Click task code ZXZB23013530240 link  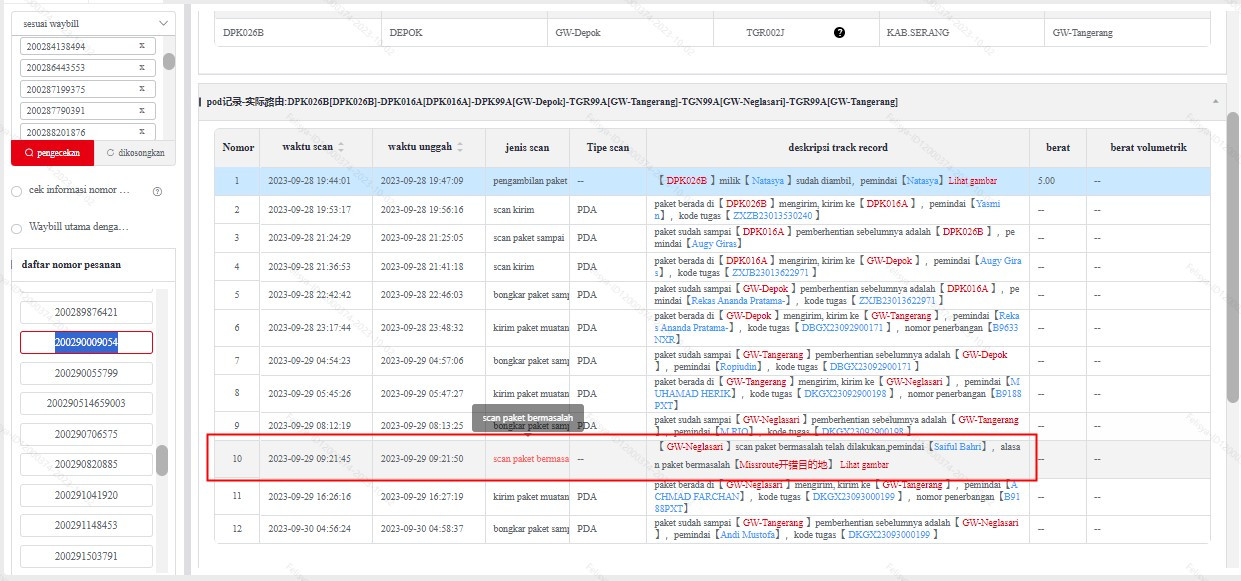(773, 215)
